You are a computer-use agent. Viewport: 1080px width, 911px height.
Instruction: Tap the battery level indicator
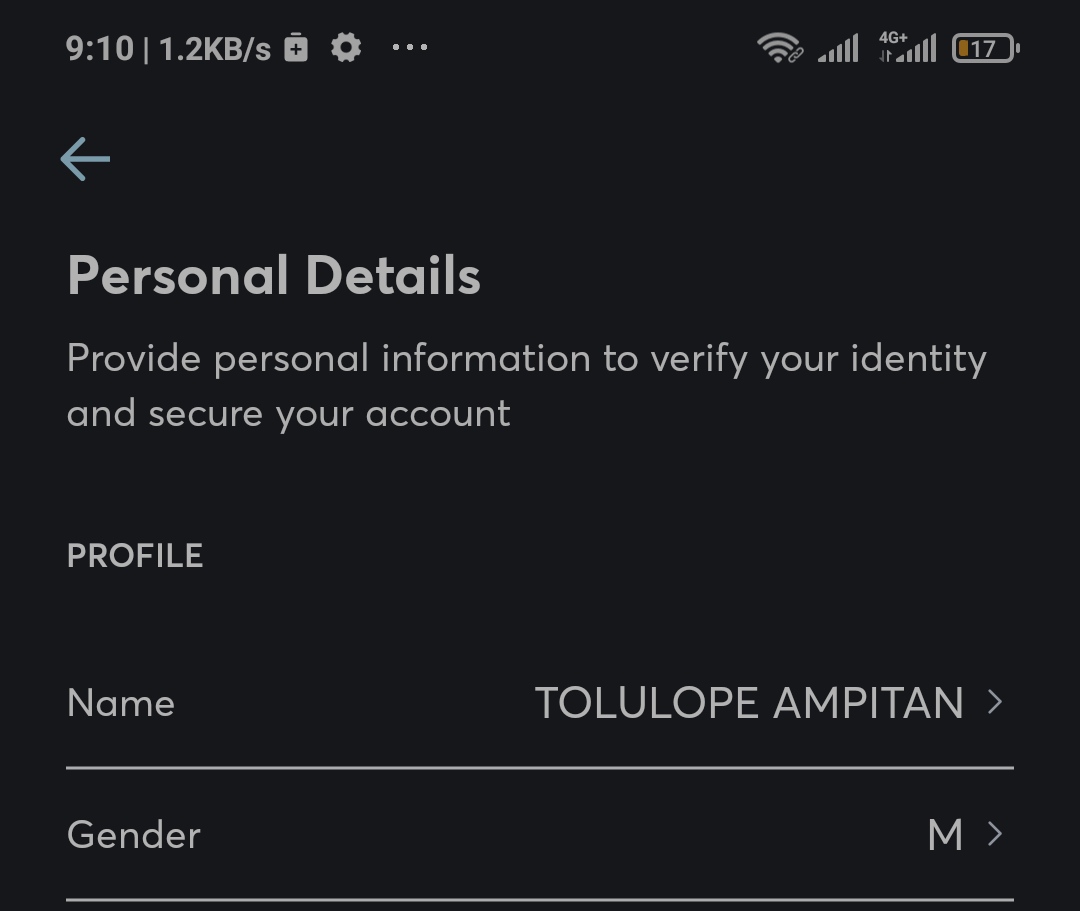click(985, 48)
